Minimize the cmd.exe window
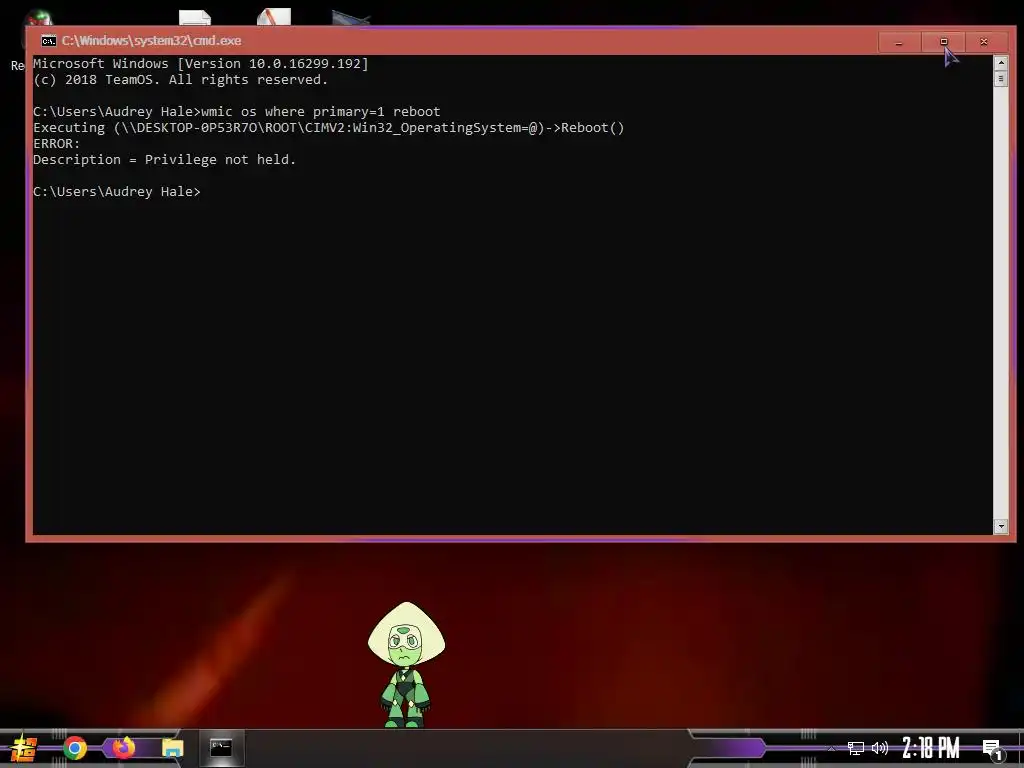Screen dimensions: 1024x768 click(899, 42)
